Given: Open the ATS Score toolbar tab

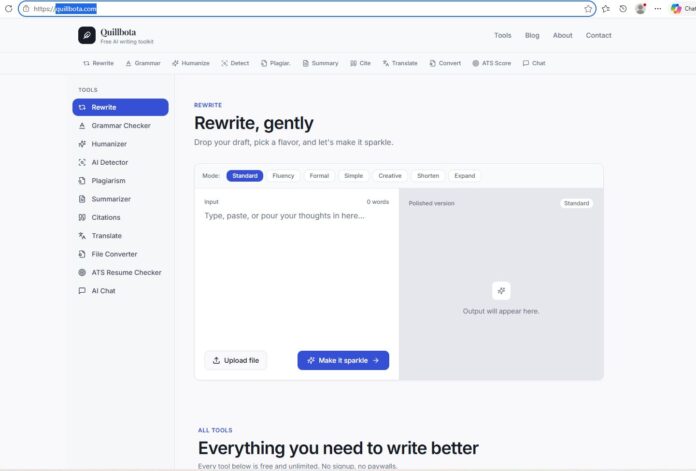Looking at the screenshot, I should coord(491,63).
